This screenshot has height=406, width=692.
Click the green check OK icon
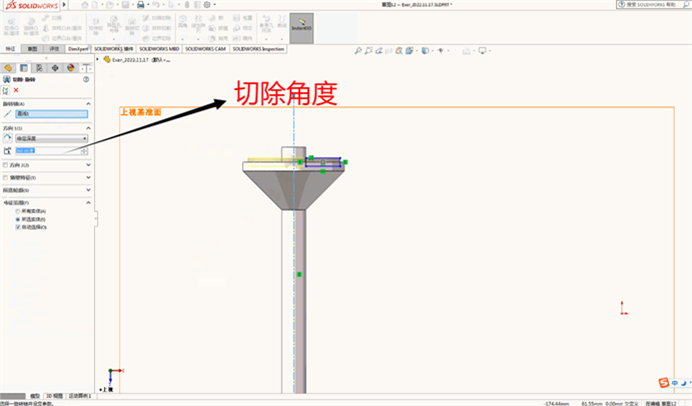(x=5, y=90)
